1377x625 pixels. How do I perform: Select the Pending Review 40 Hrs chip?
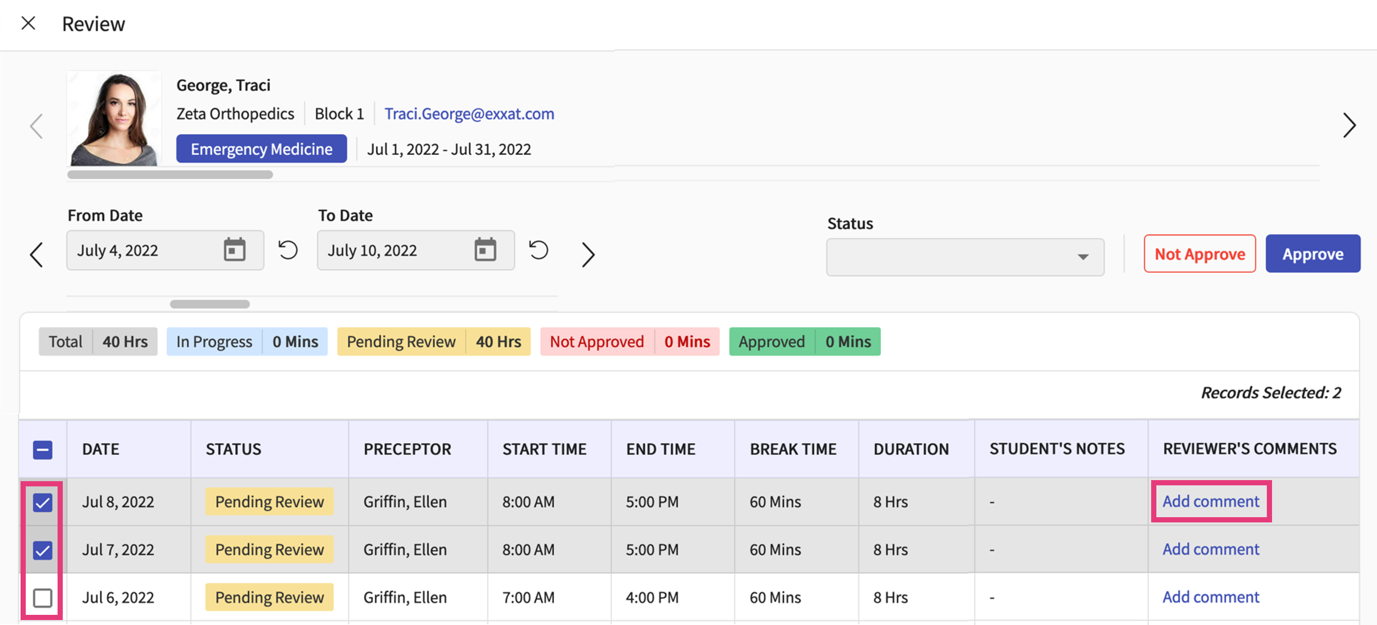(433, 341)
